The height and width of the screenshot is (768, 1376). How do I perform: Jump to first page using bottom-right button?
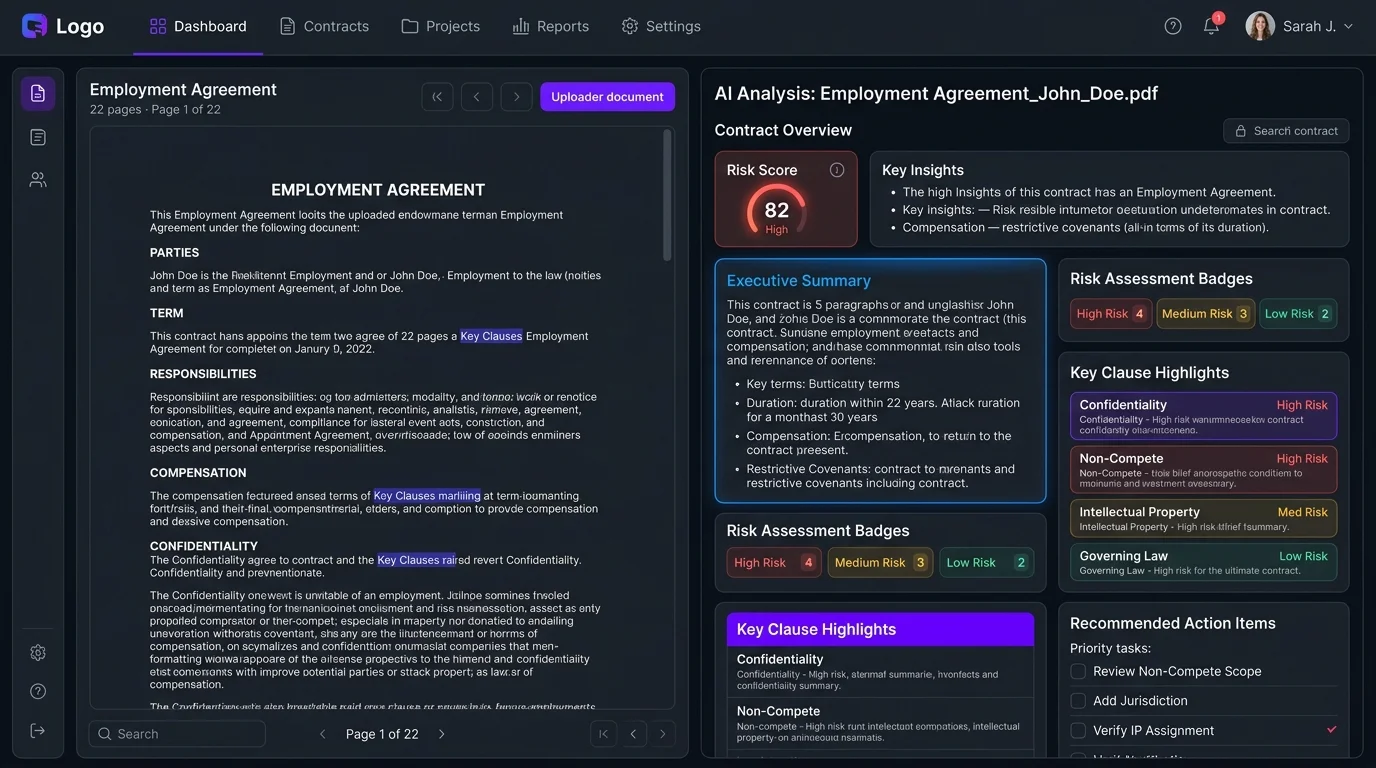coord(603,734)
